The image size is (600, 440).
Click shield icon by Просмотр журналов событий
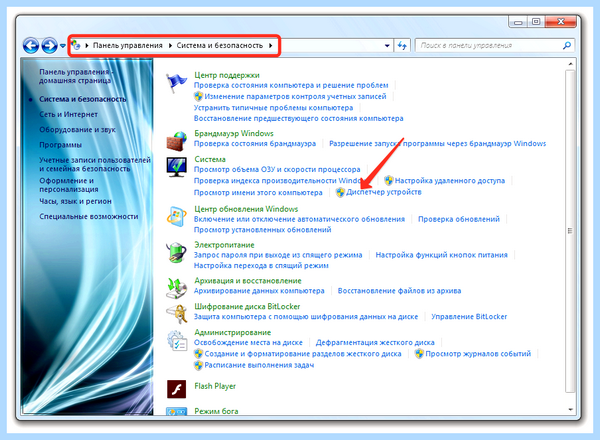click(419, 354)
